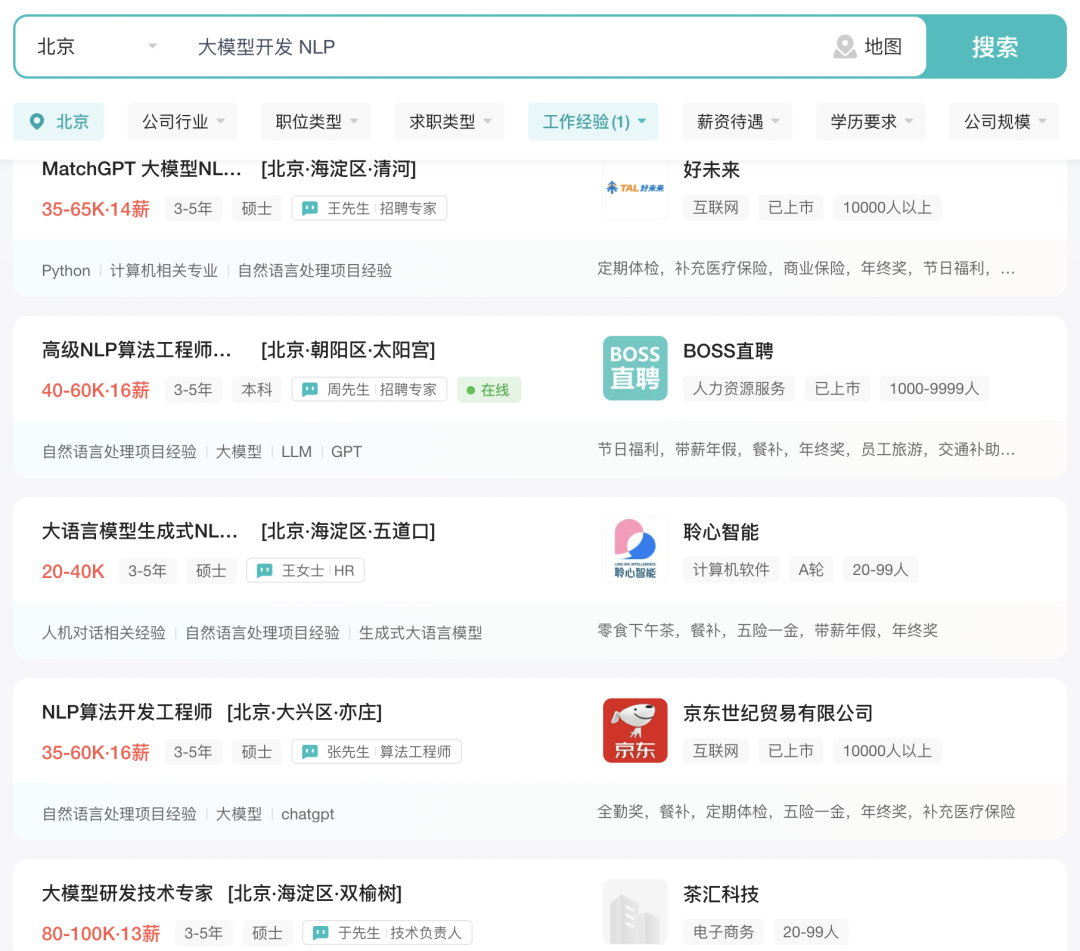Open the 茶汇科技 company name link
The width and height of the screenshot is (1080, 951).
tap(720, 895)
